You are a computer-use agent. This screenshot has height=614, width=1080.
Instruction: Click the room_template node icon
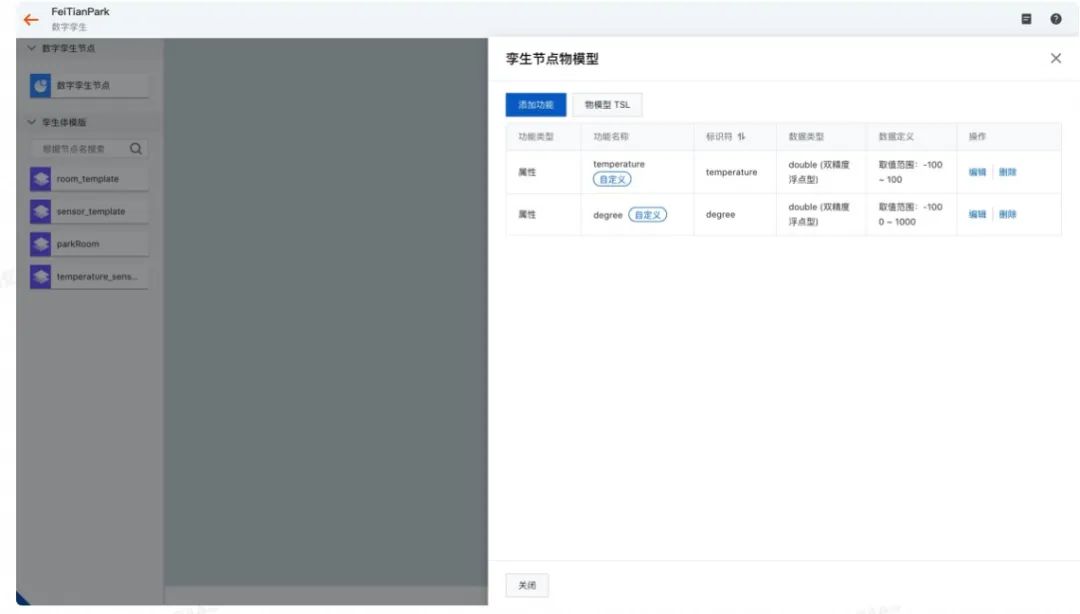tap(40, 179)
